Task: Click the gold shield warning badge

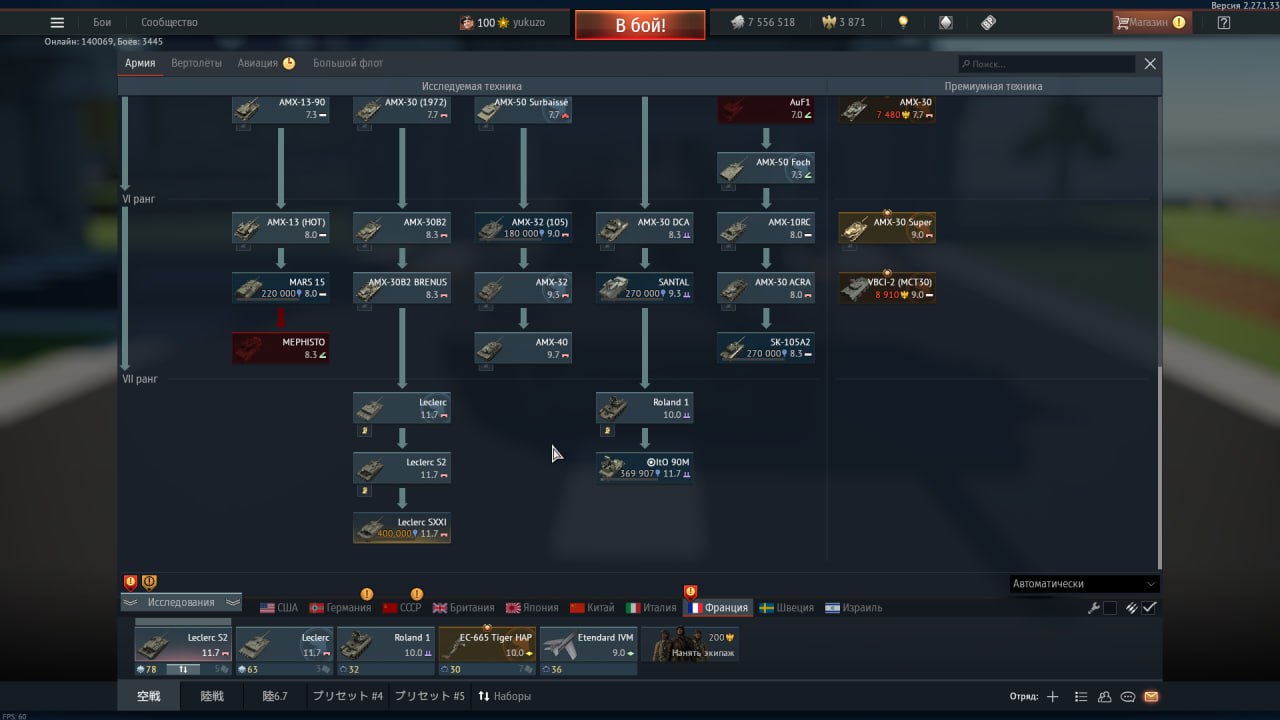Action: coord(149,582)
